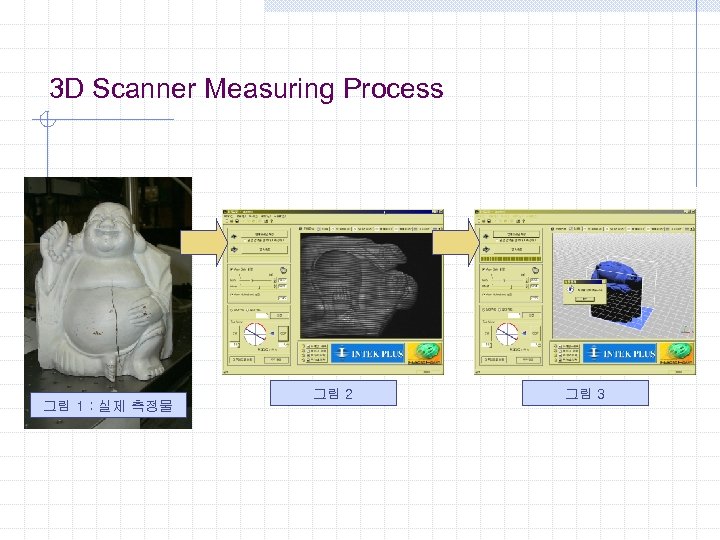Click the Save disk icon in 그림 2 window toolbar
This screenshot has height=540, width=720.
[237, 221]
